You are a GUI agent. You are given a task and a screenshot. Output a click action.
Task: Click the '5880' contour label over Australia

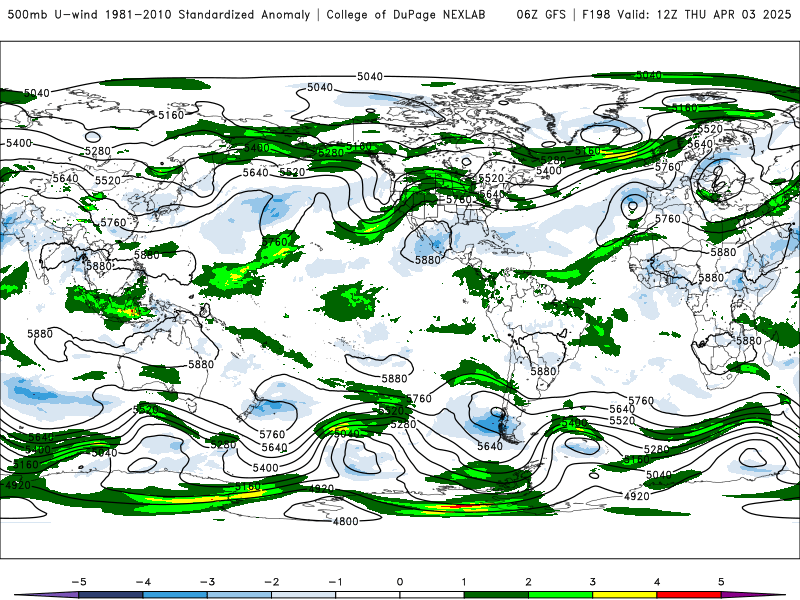(x=201, y=364)
